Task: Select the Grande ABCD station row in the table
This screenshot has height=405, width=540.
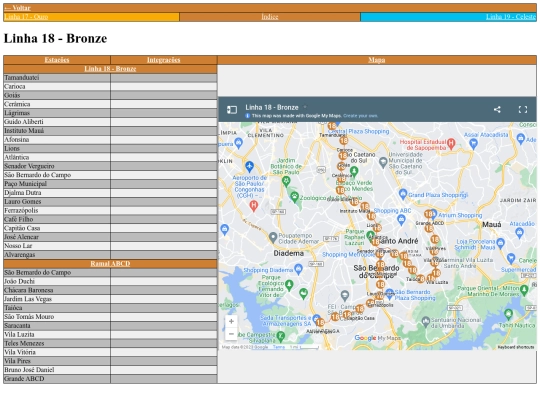Action: 110,379
